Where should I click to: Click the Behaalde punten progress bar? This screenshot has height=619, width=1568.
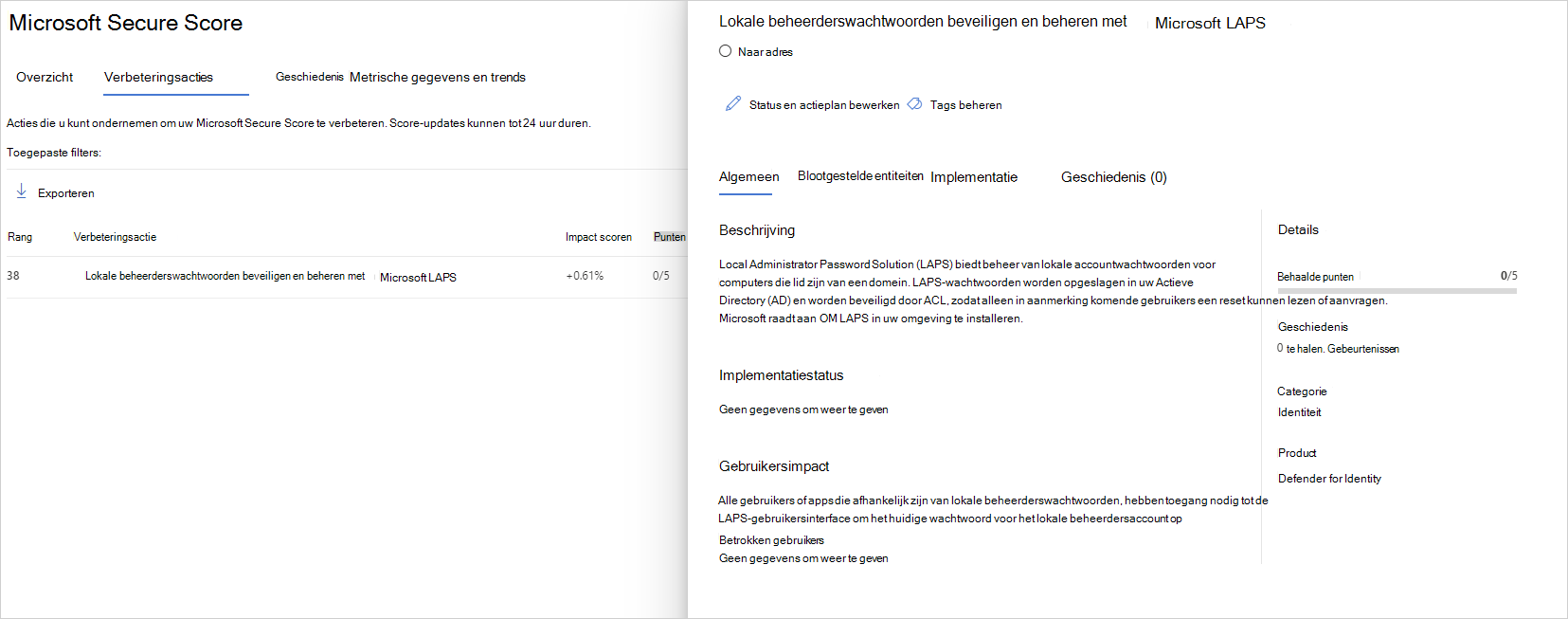pyautogui.click(x=1397, y=290)
